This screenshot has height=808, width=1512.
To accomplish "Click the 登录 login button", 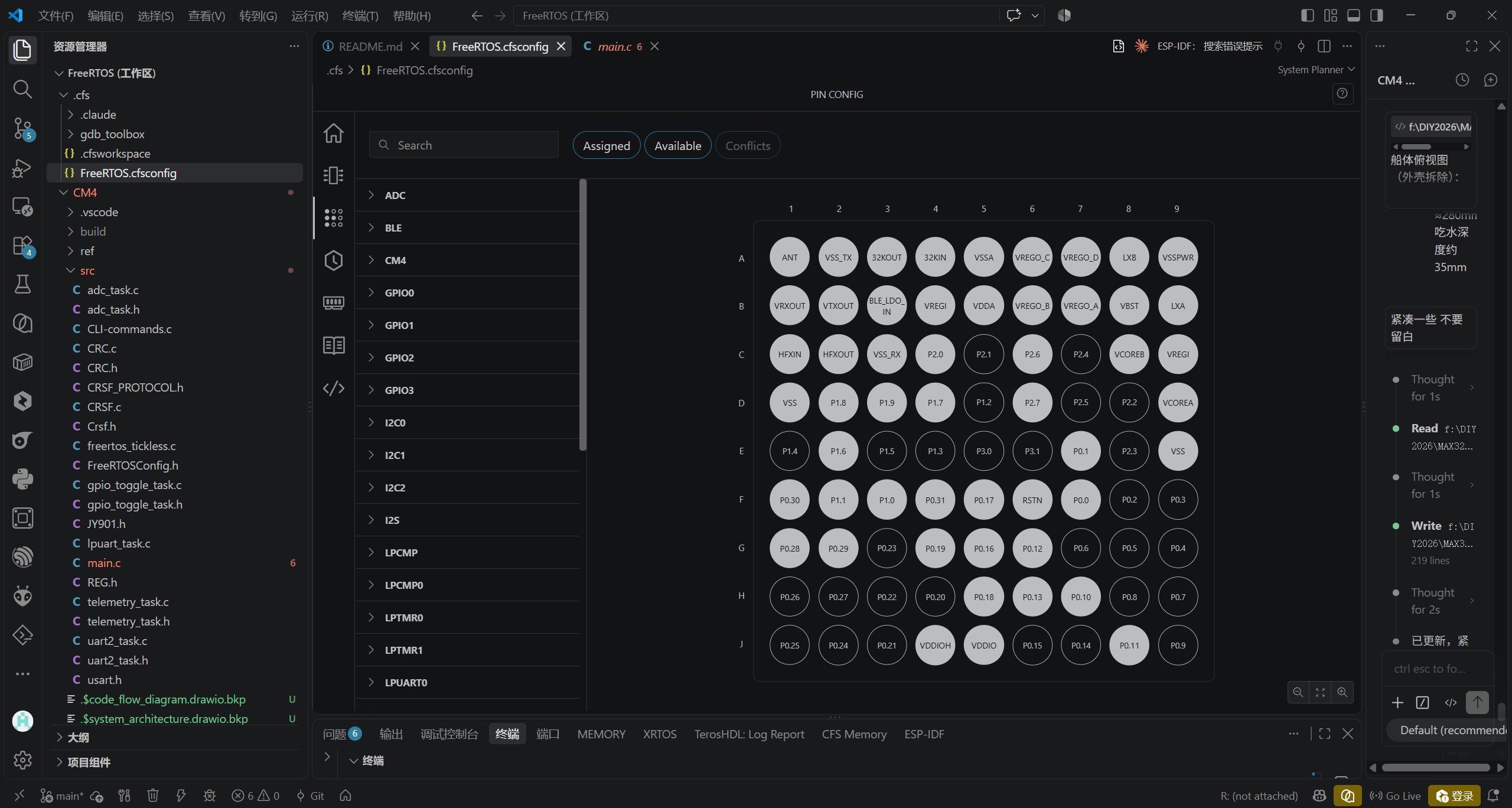I will (x=1454, y=796).
